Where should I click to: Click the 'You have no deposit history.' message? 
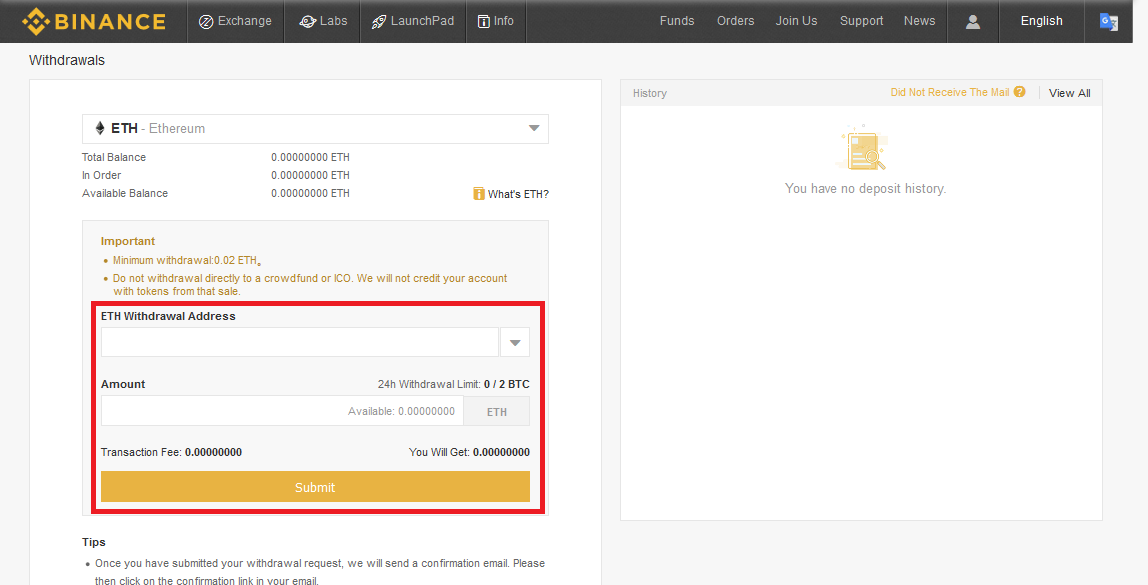tap(865, 189)
